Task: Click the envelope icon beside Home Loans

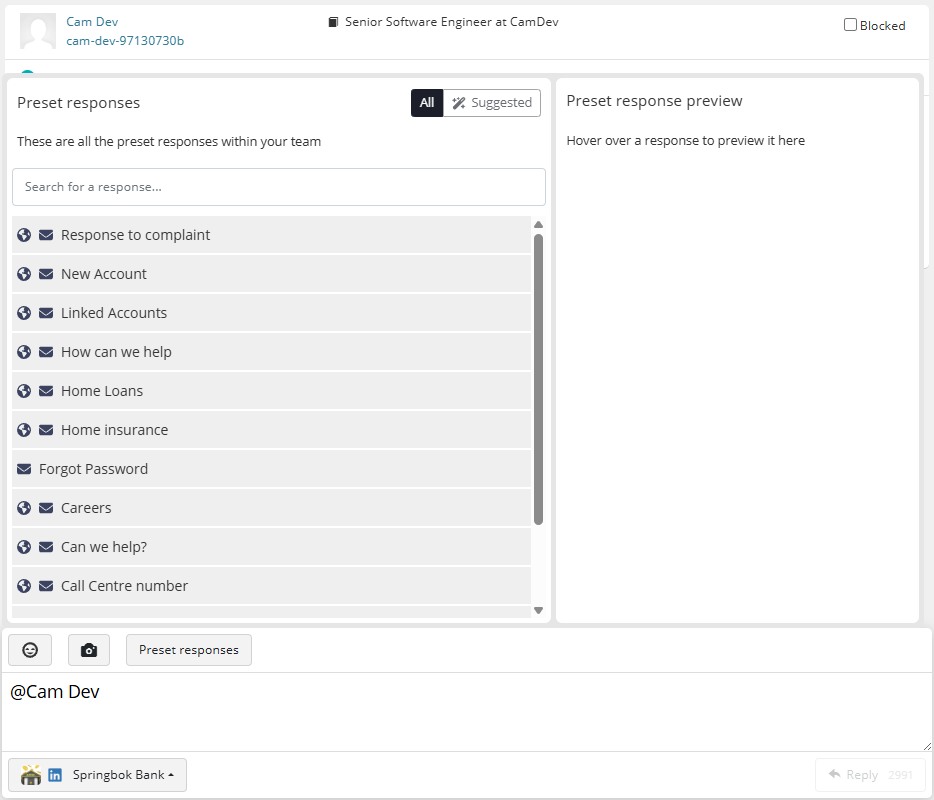Action: tap(46, 391)
